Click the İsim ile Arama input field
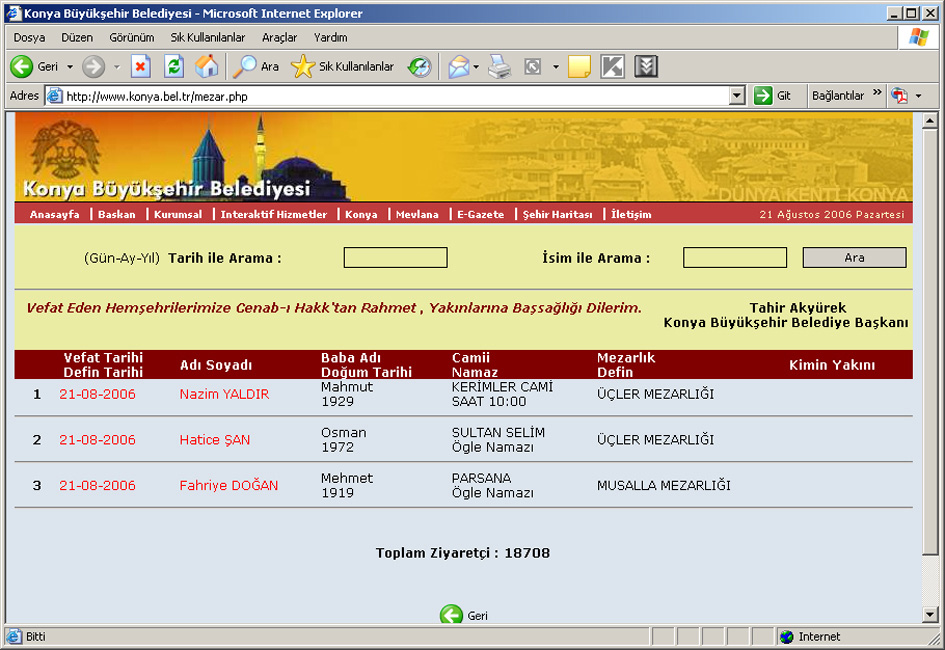Viewport: 945px width, 650px height. tap(735, 258)
